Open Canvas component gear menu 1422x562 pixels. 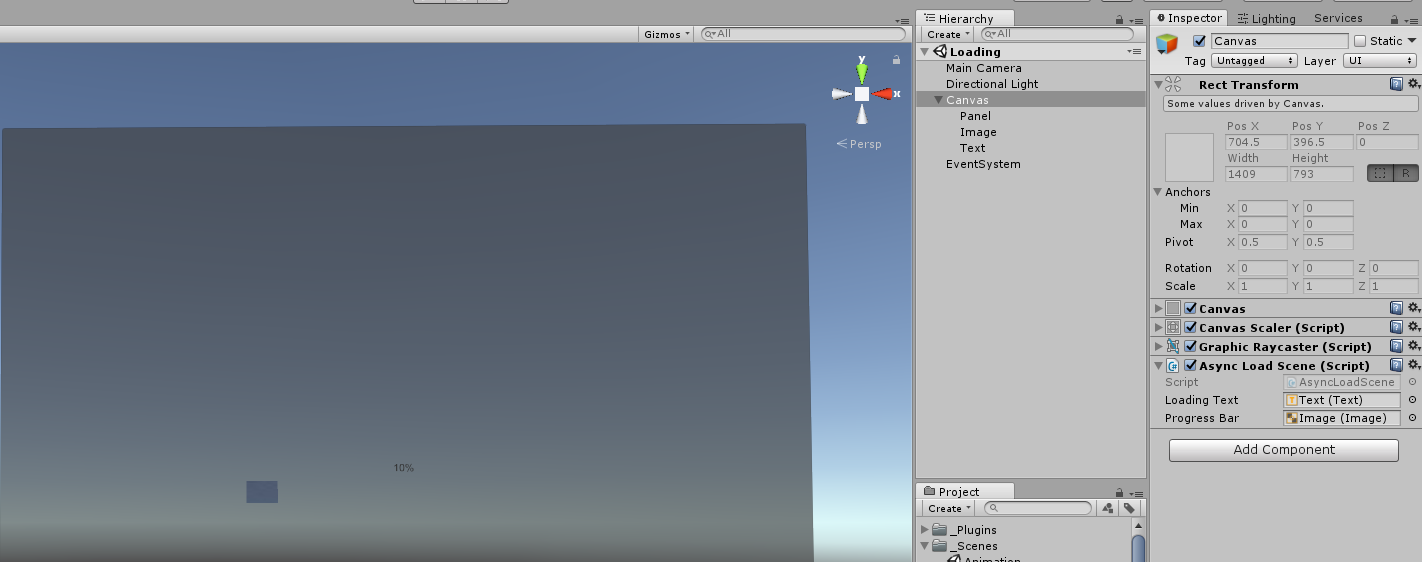[1413, 309]
